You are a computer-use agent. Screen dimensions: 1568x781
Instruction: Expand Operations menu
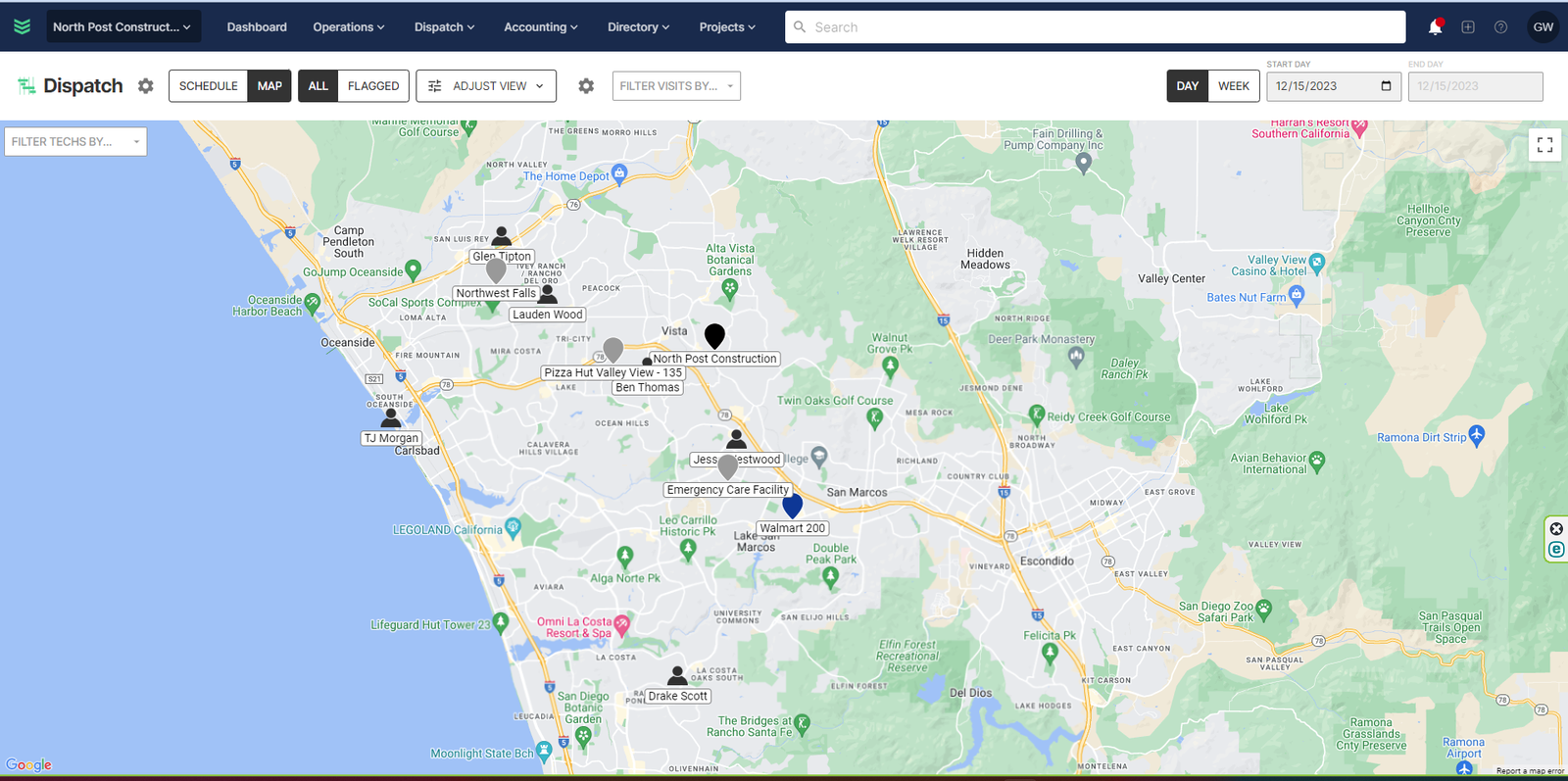[x=349, y=27]
